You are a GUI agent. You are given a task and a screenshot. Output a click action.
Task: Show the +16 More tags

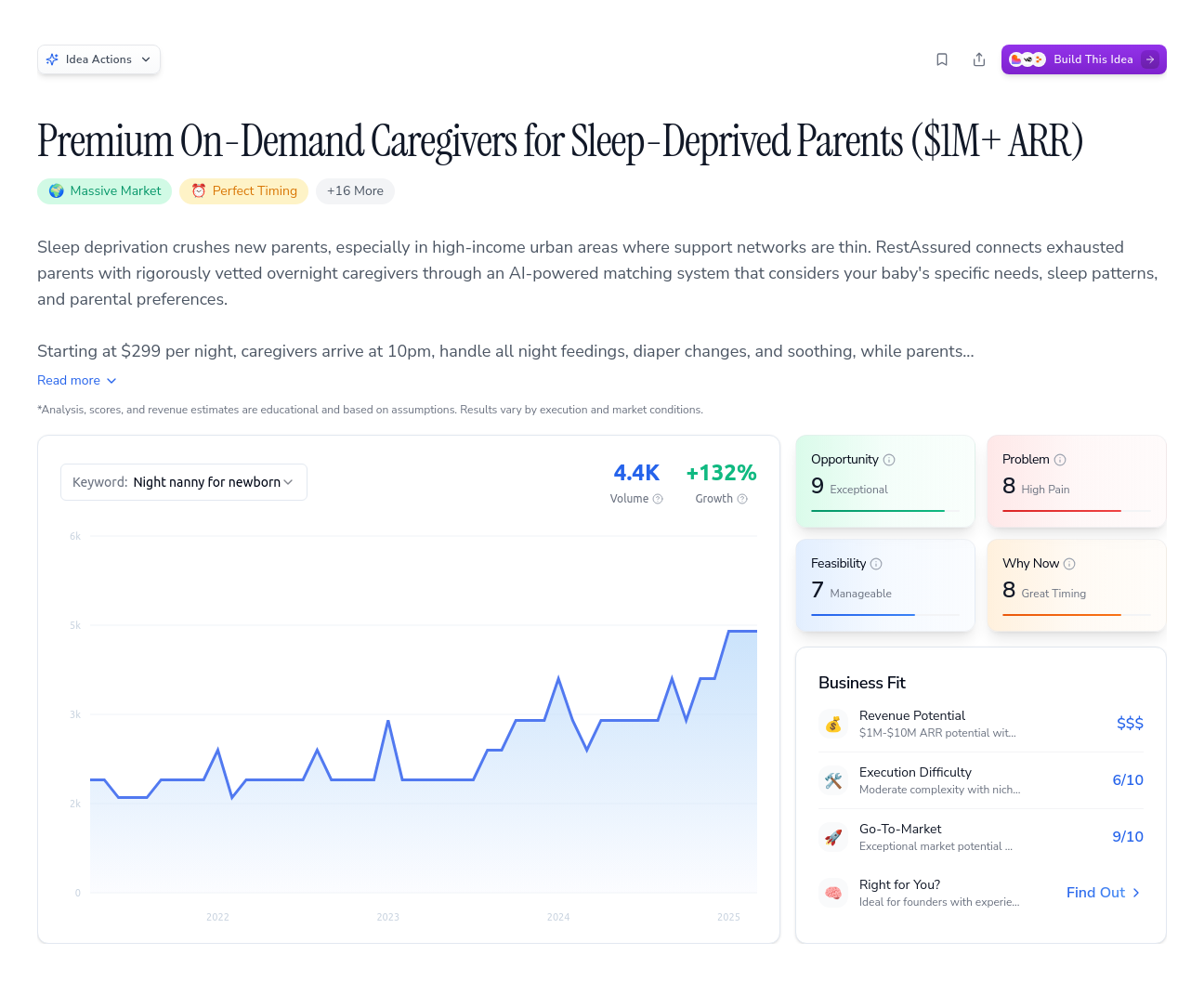pos(355,191)
